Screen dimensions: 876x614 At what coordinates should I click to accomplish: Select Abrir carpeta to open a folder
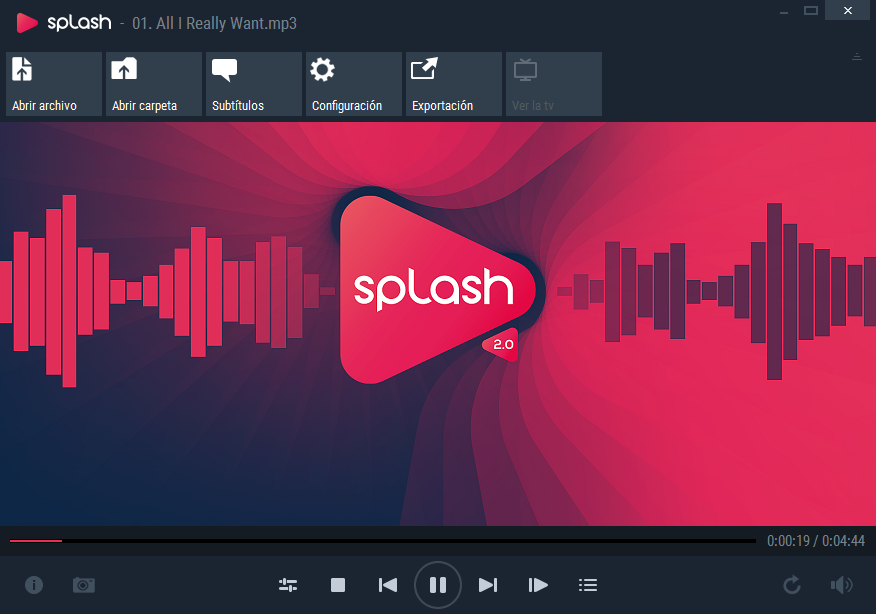153,84
